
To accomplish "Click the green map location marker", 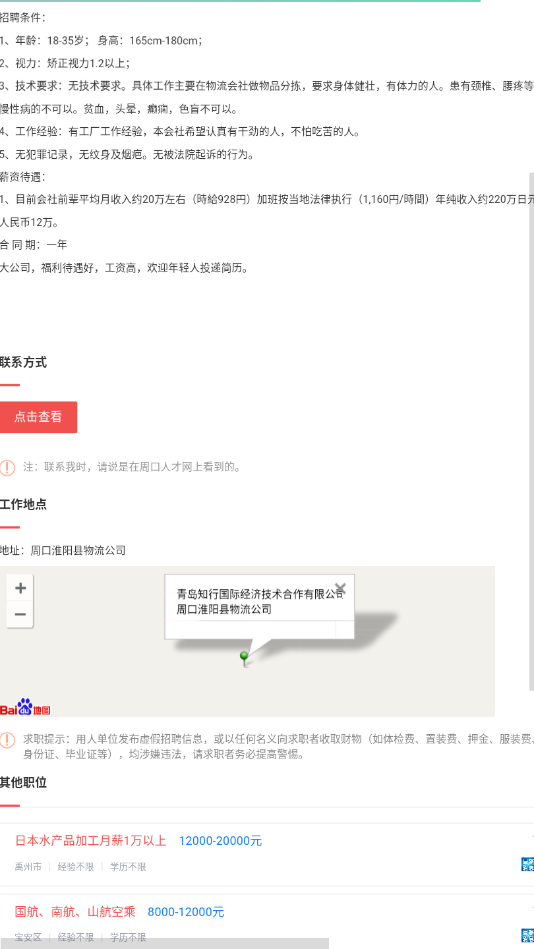I will [244, 658].
